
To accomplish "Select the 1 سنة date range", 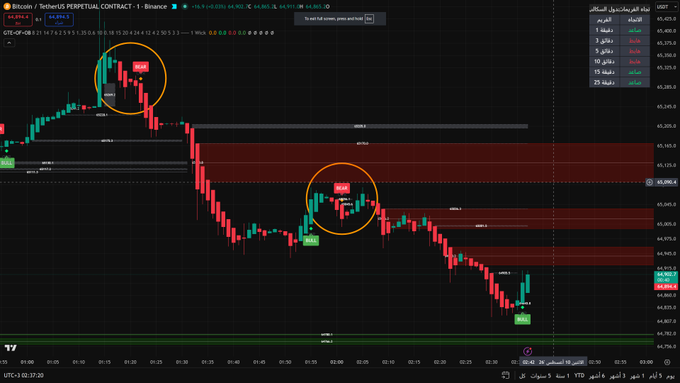I will tap(562, 376).
